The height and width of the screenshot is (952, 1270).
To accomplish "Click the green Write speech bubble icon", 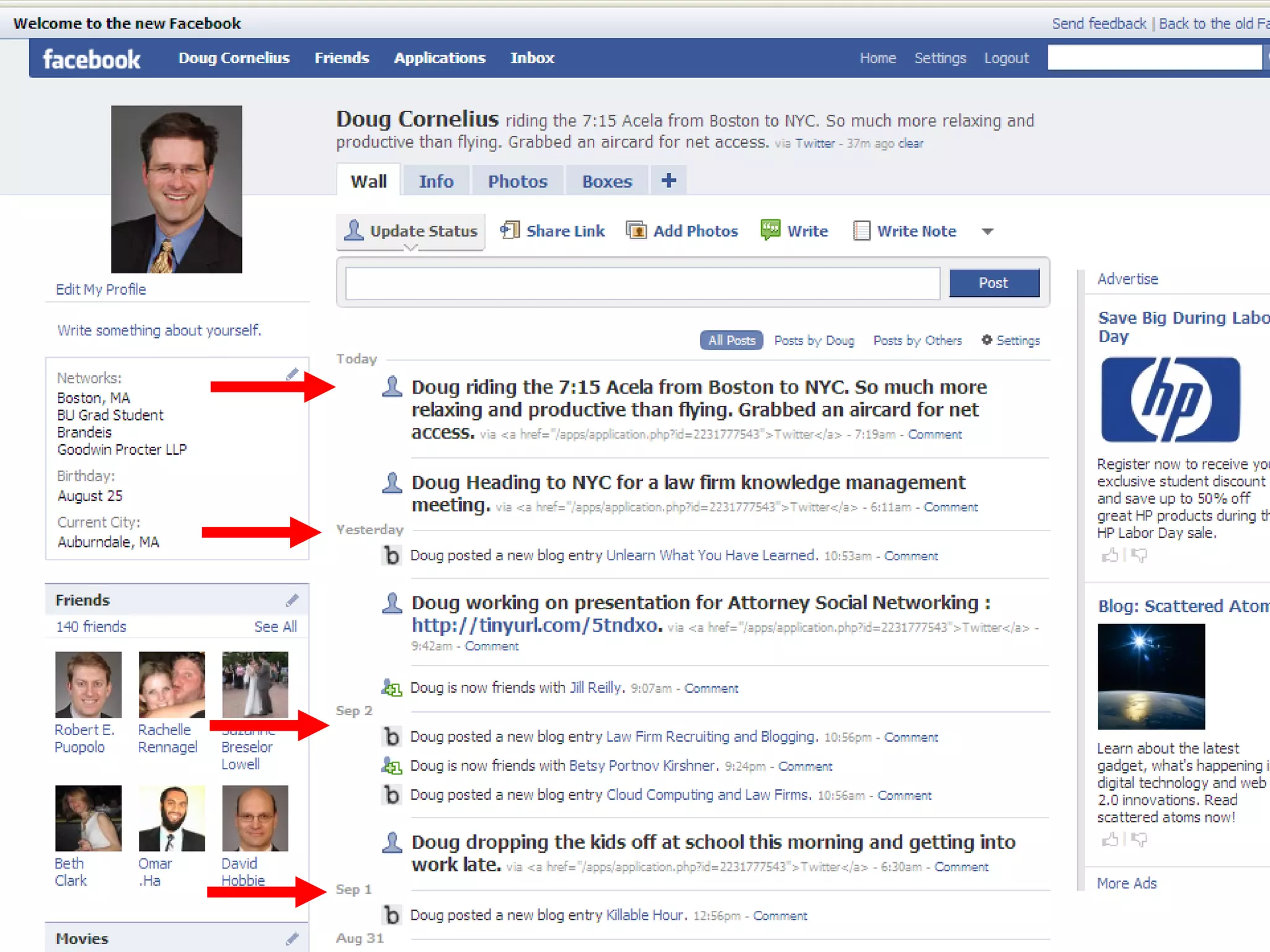I will 770,230.
